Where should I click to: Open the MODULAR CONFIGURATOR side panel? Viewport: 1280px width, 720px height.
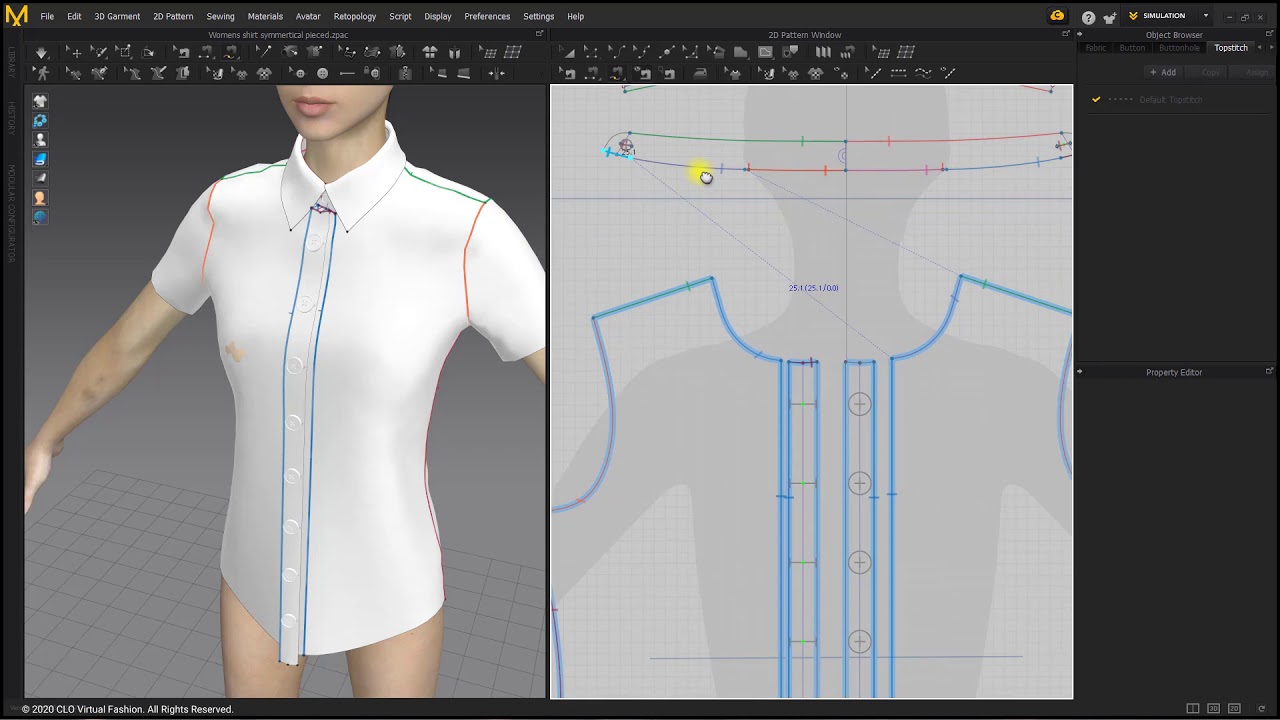(11, 213)
